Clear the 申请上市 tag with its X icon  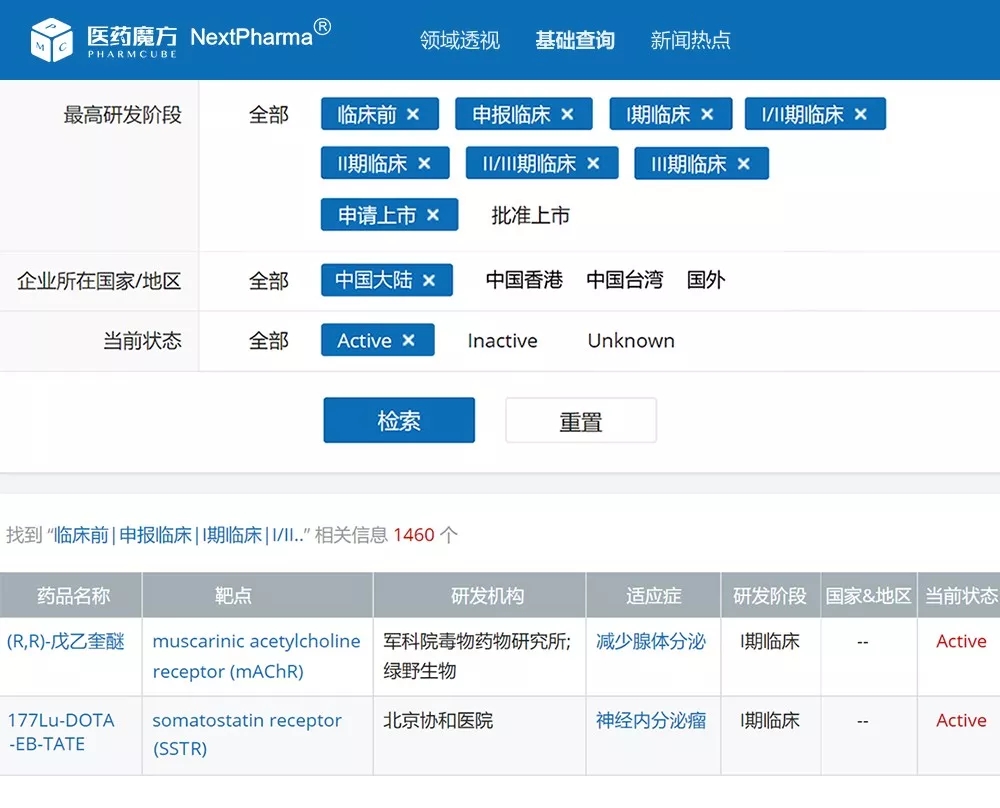pos(433,215)
